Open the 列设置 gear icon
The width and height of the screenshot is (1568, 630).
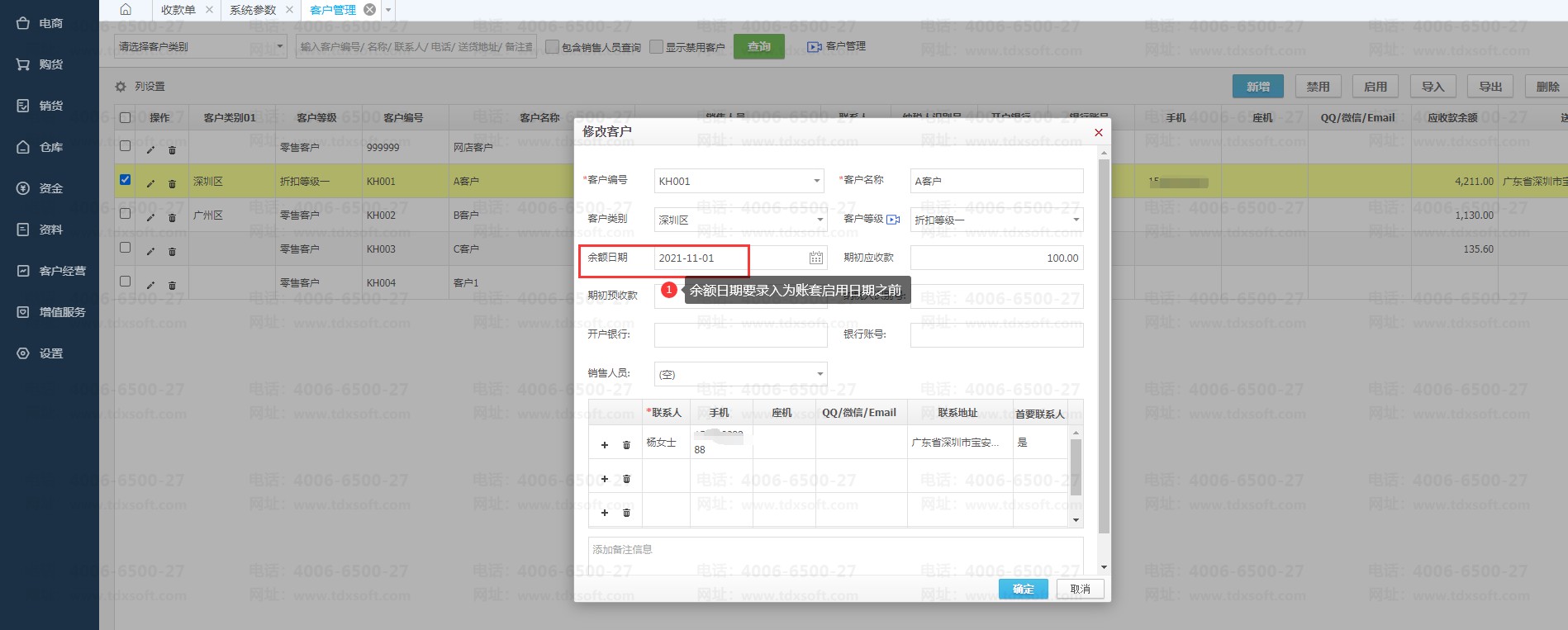point(121,87)
